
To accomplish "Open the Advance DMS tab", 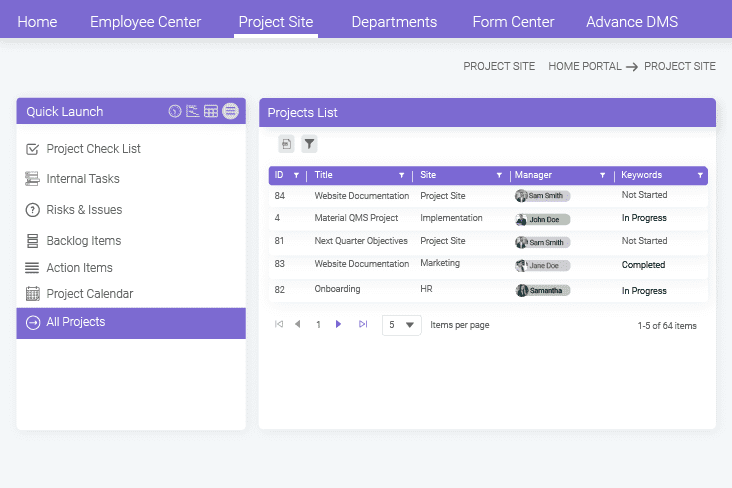I will 632,22.
